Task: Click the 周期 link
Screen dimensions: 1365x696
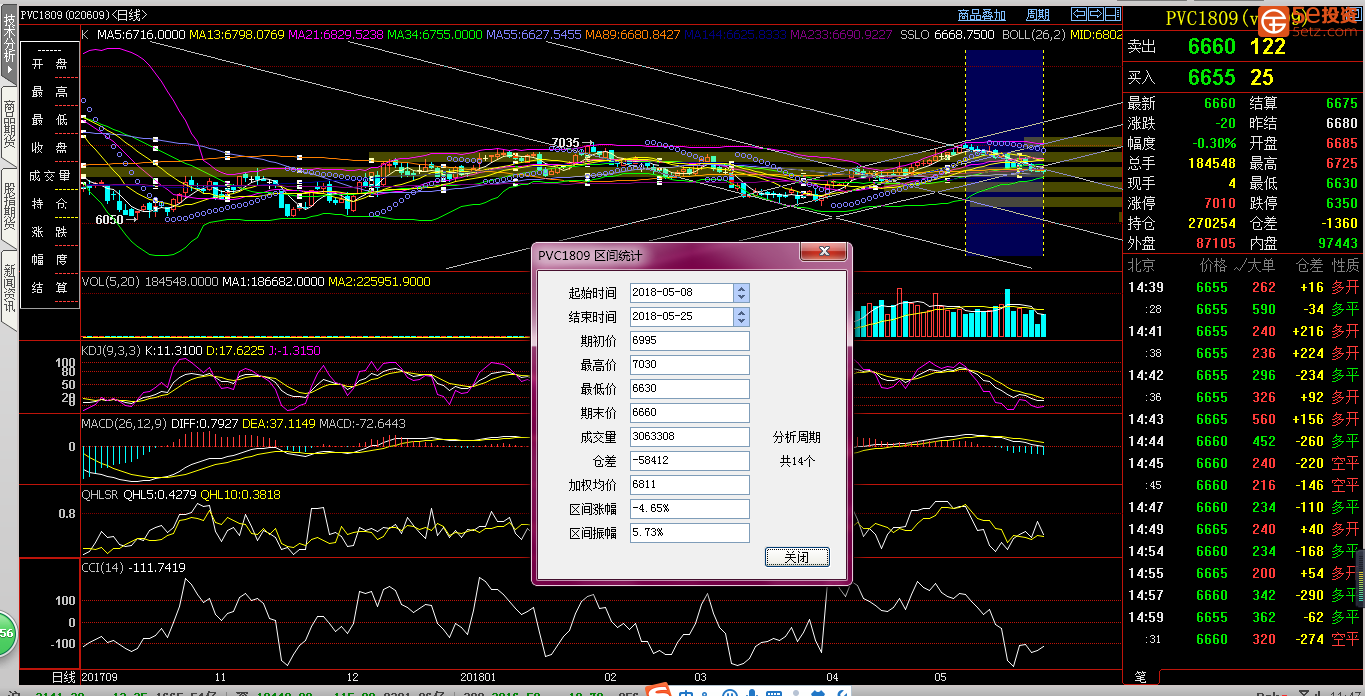Action: [x=1038, y=15]
